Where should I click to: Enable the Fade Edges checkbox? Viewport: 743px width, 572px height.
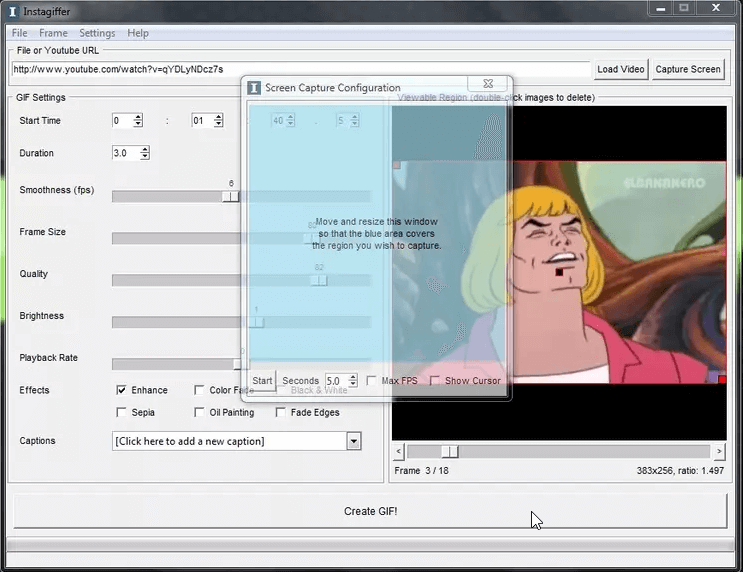point(281,412)
